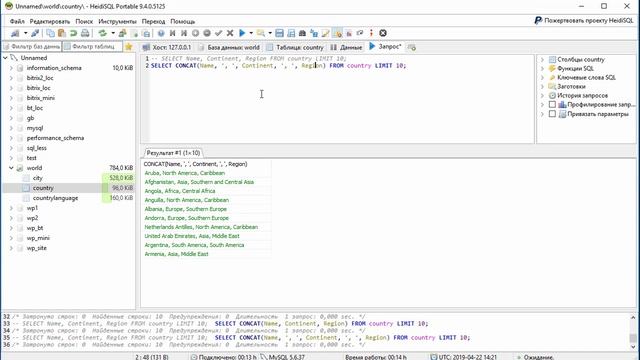Click the insert row plus icon
The height and width of the screenshot is (360, 640).
pyautogui.click(x=196, y=33)
